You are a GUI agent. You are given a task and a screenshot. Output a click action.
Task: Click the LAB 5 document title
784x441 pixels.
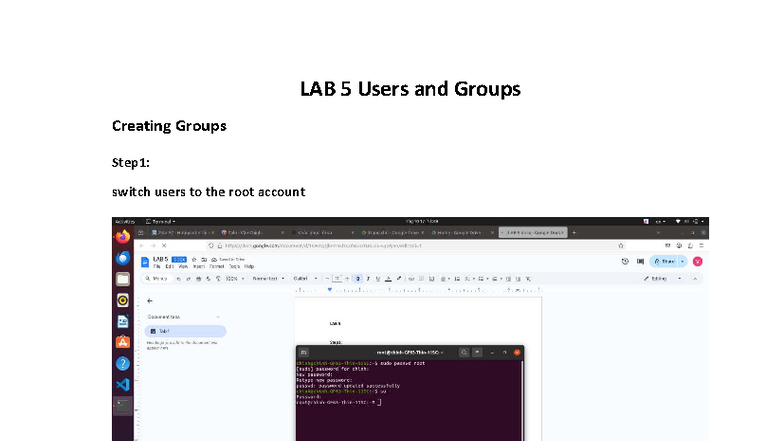(x=160, y=260)
